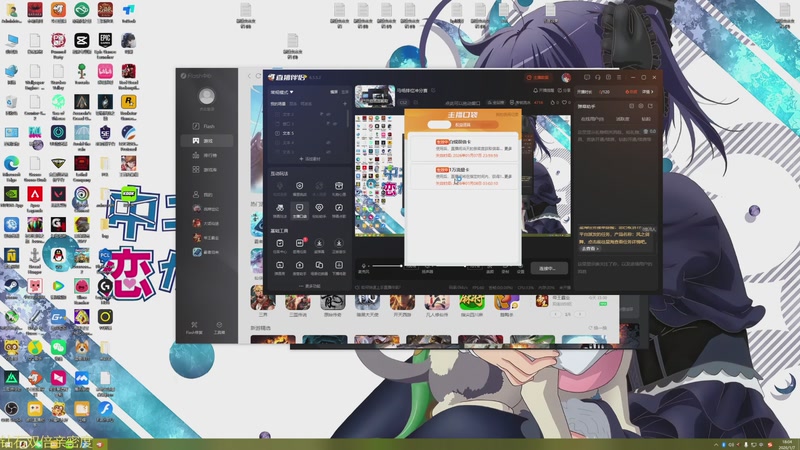The width and height of the screenshot is (800, 450).
Task: Pop out the 弹幕助手 panel with its rightmost header icon
Action: coord(651,106)
